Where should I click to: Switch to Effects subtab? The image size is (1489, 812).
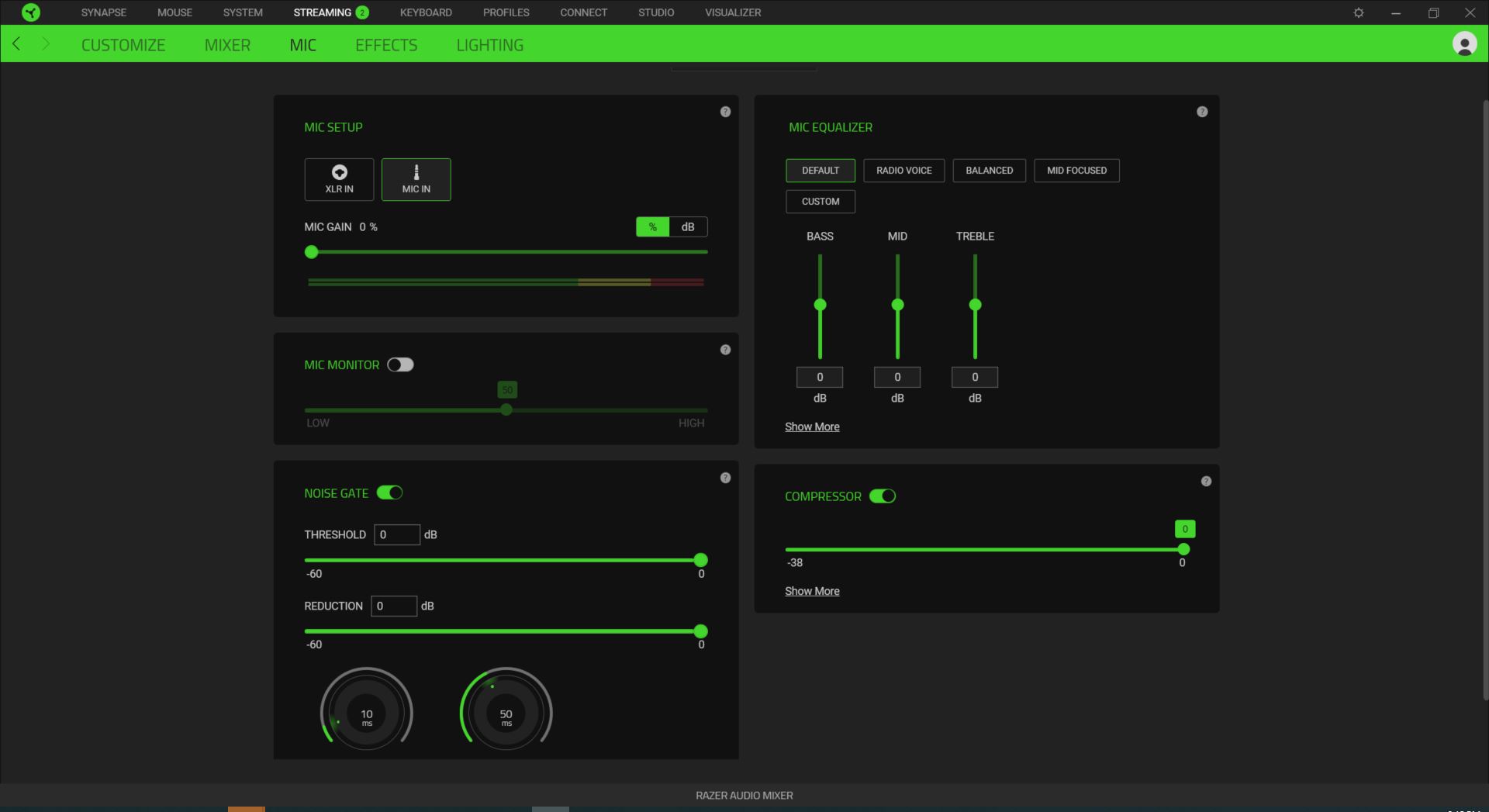pyautogui.click(x=386, y=45)
